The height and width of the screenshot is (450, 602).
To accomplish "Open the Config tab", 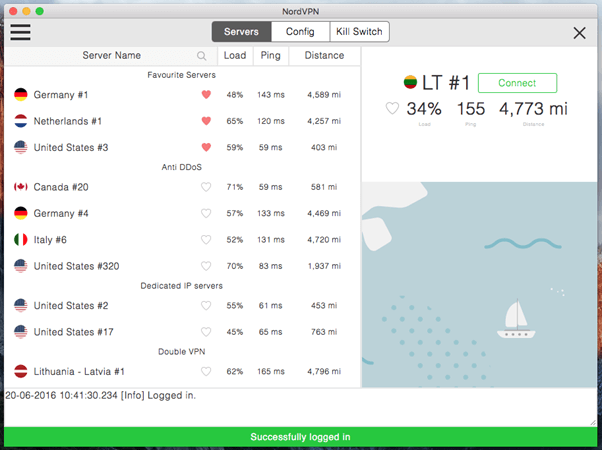I will pos(300,31).
